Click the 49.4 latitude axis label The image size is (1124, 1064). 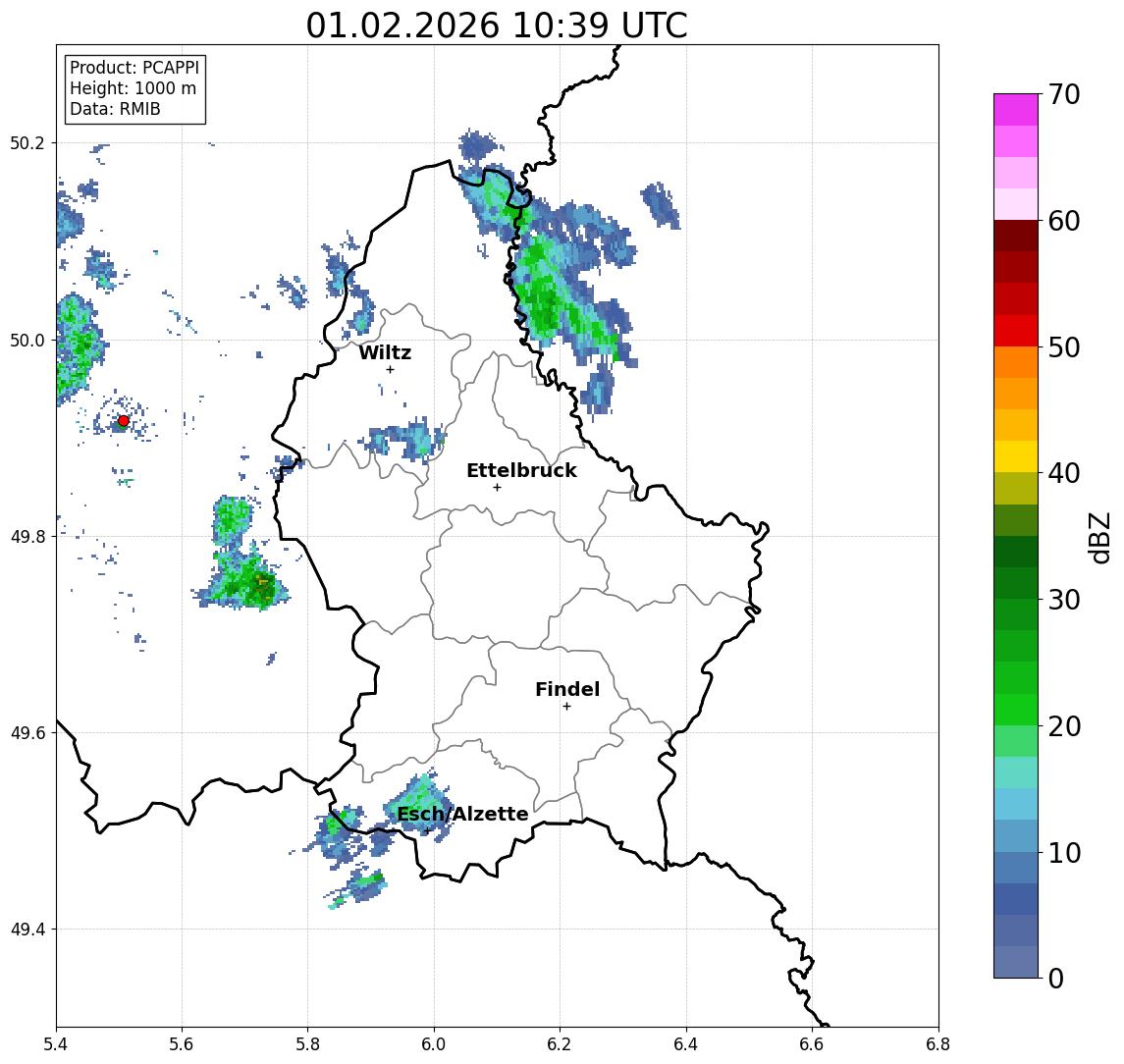(x=27, y=930)
